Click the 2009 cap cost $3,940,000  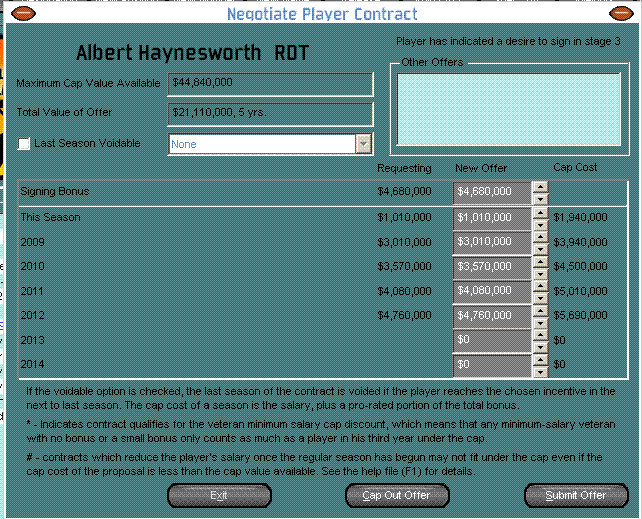(x=580, y=242)
